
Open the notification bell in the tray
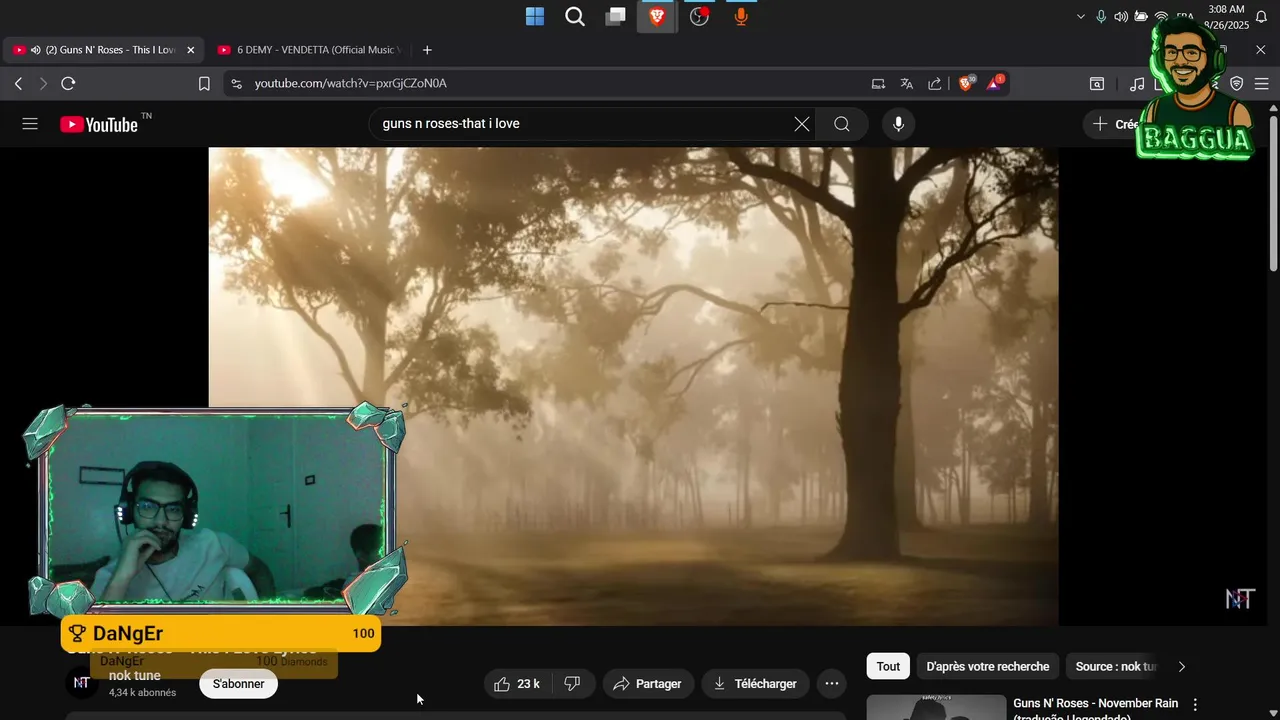tap(1261, 17)
